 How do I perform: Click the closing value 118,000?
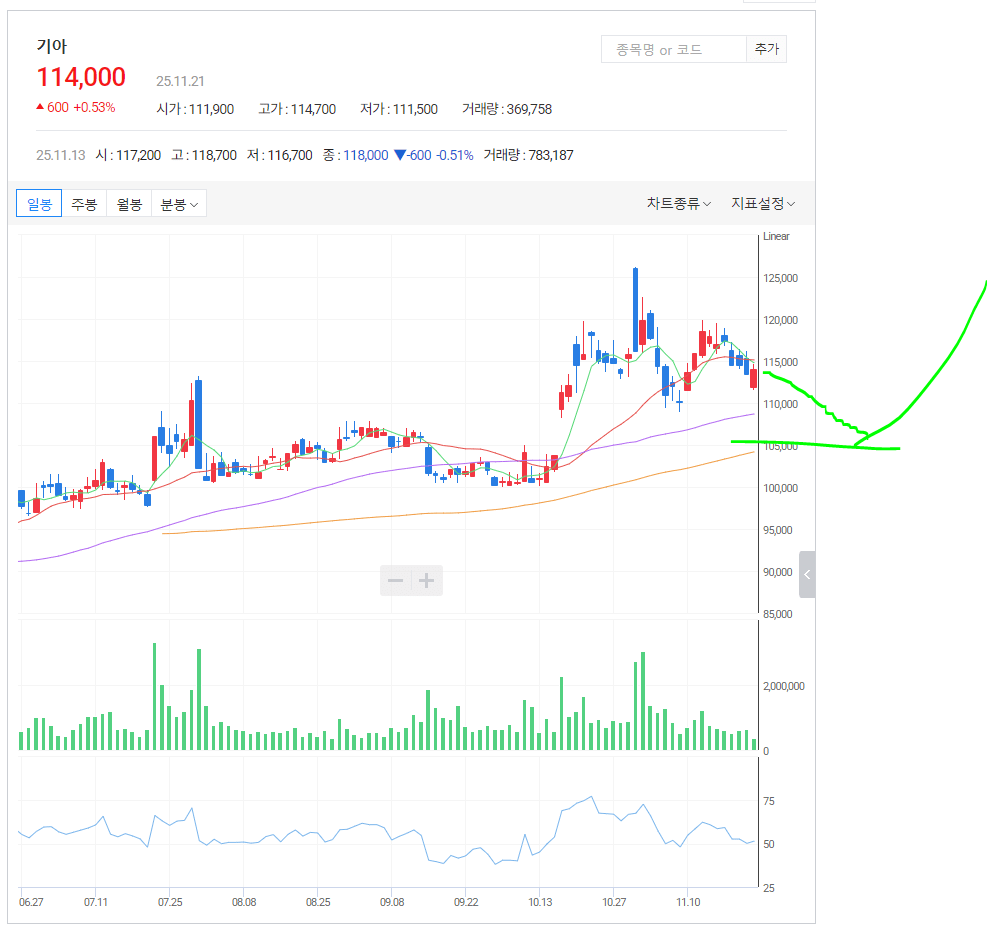click(366, 155)
